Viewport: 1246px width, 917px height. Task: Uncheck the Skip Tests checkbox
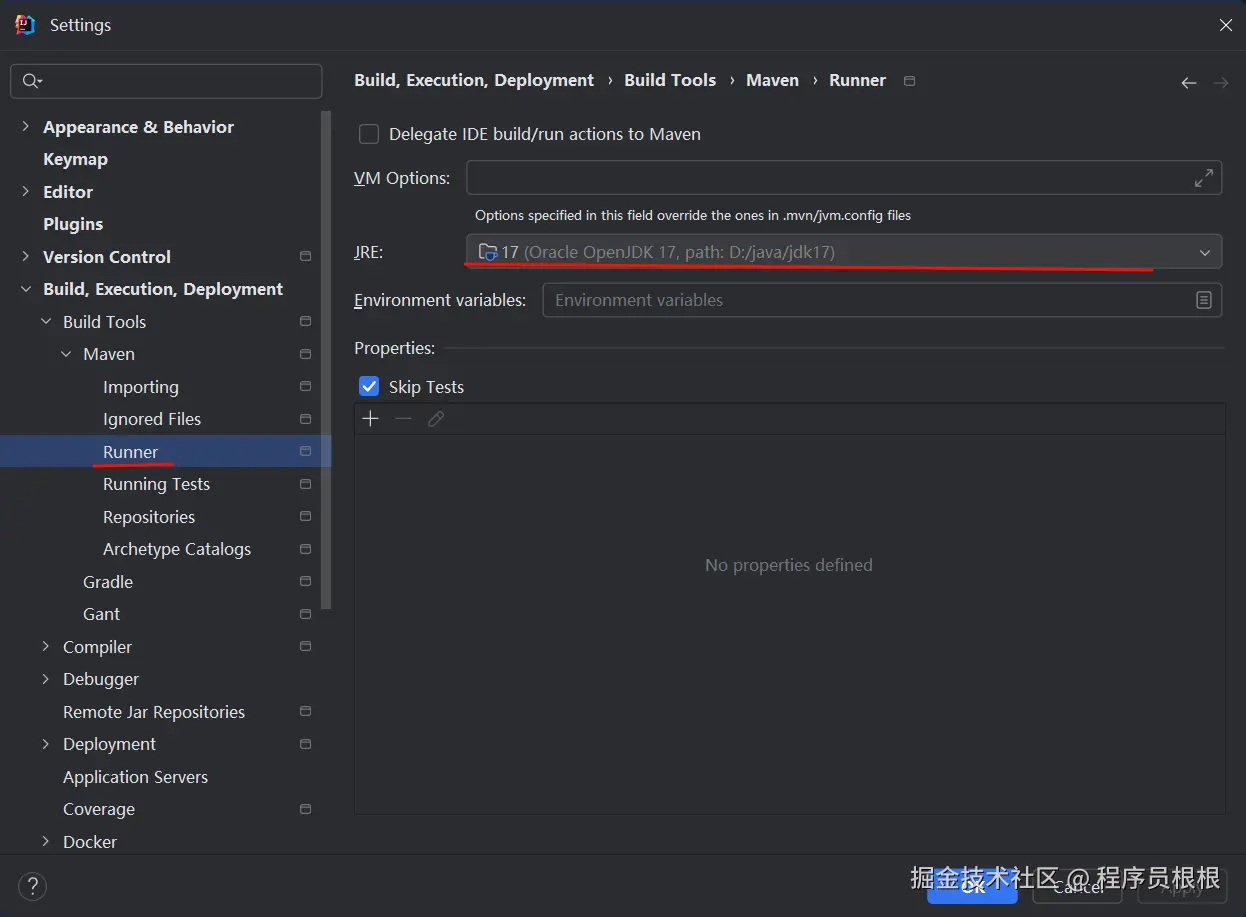click(x=369, y=387)
